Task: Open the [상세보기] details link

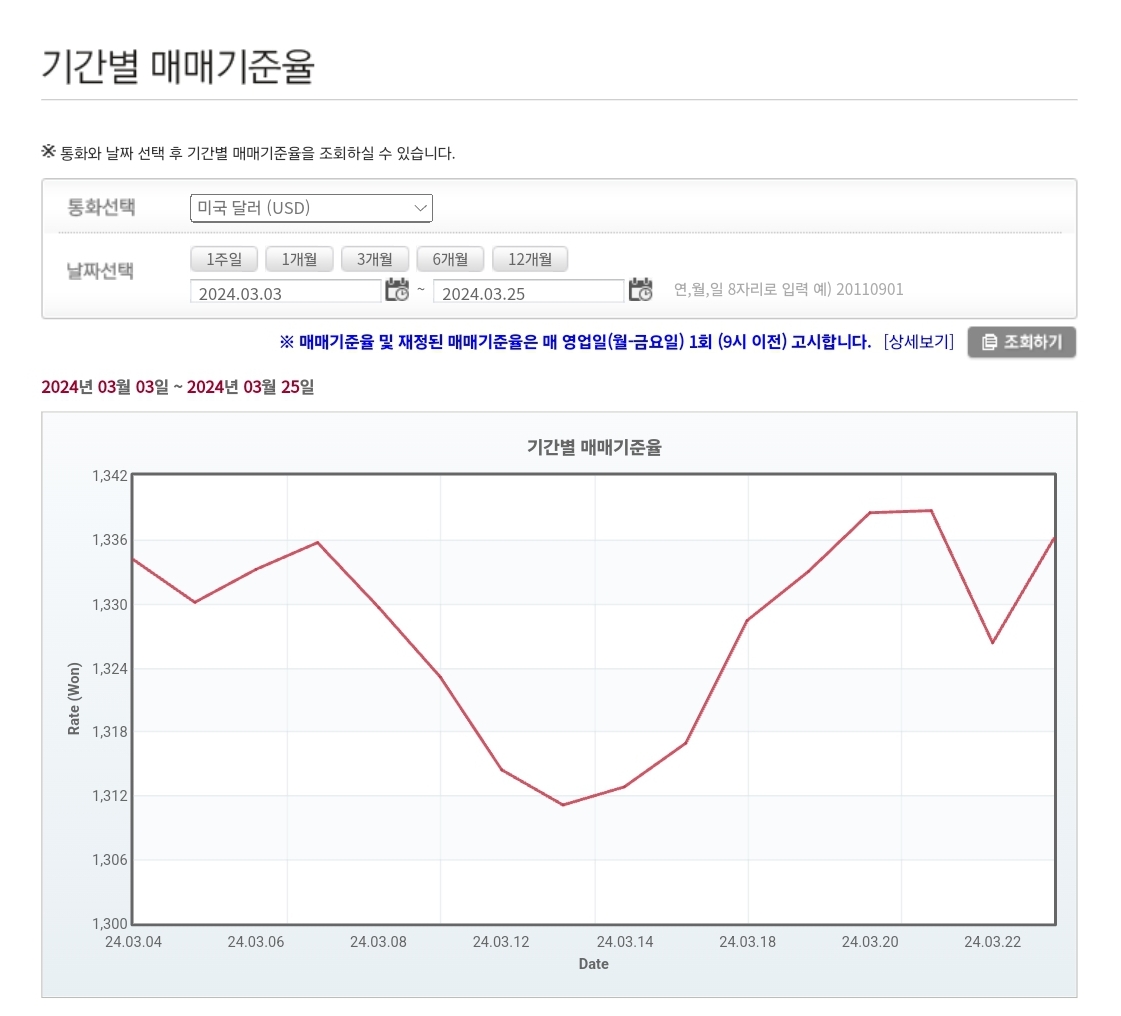Action: click(x=919, y=342)
